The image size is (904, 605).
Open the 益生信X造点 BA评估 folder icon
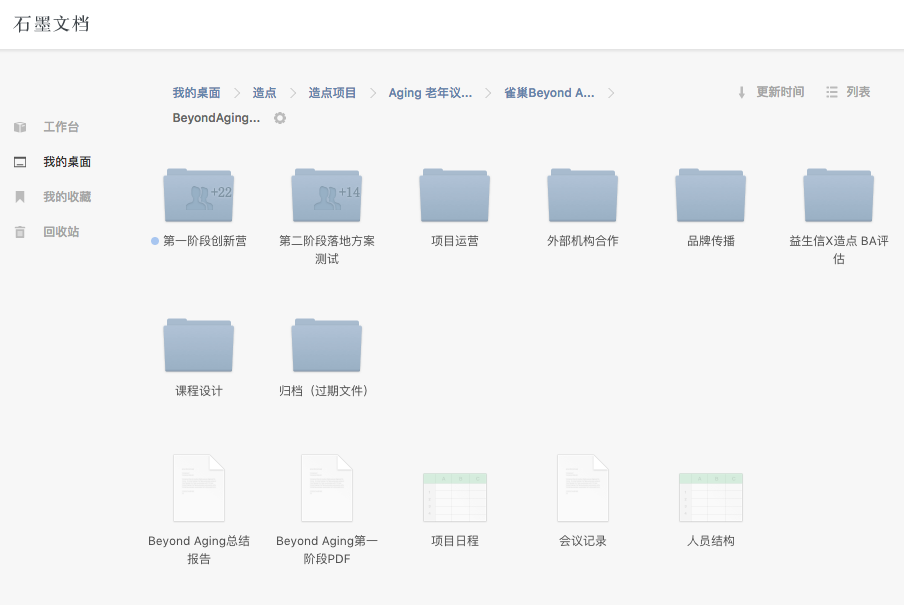[x=838, y=195]
